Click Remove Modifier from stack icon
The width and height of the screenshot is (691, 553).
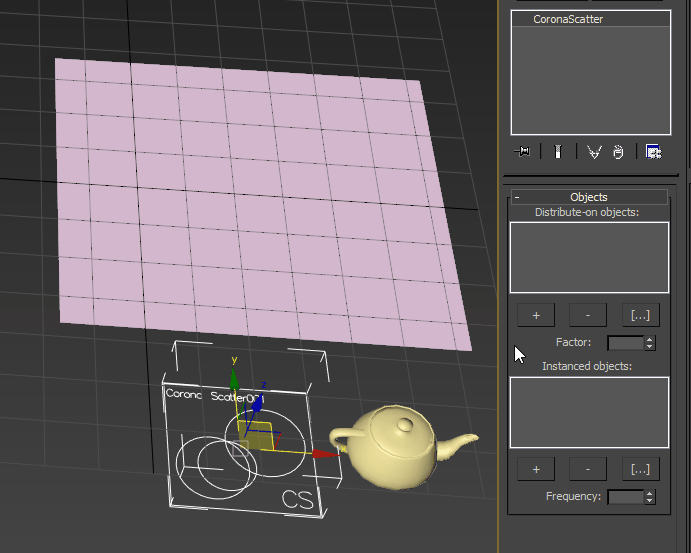(x=618, y=152)
